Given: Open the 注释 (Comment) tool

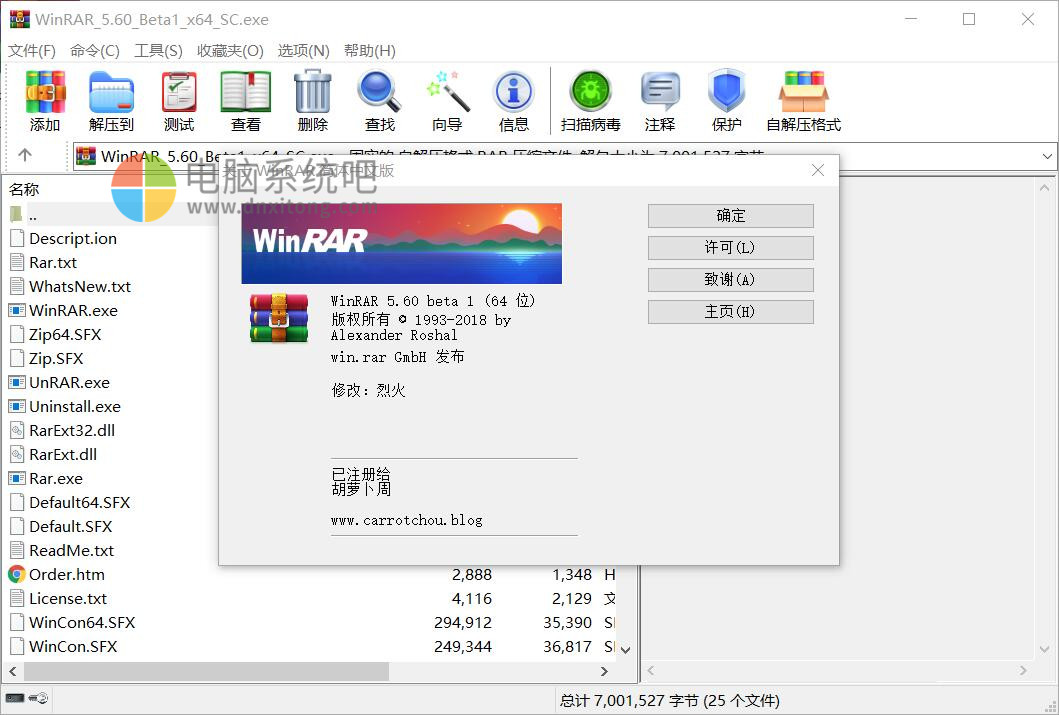Looking at the screenshot, I should tap(660, 101).
